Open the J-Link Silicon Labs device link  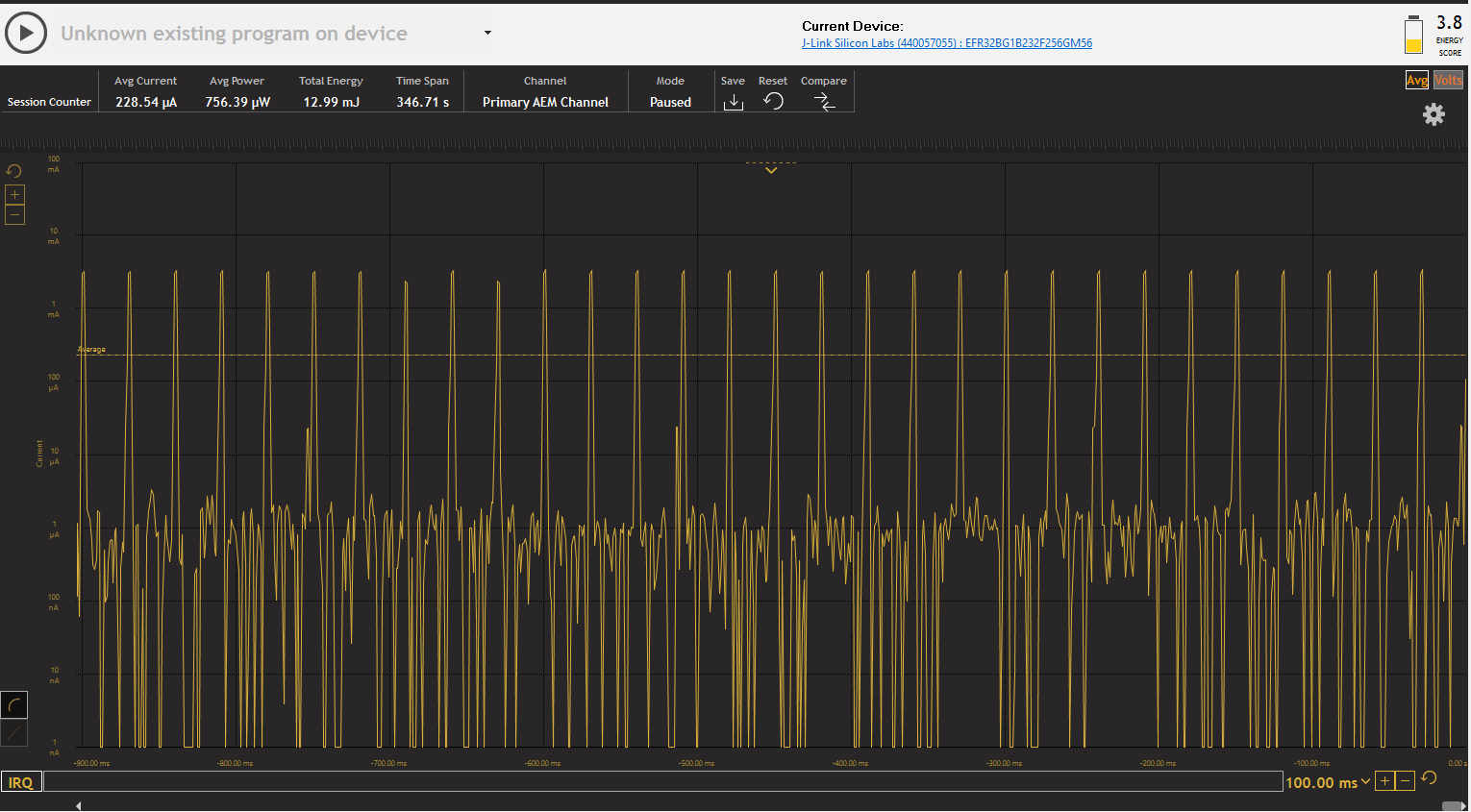tap(946, 42)
